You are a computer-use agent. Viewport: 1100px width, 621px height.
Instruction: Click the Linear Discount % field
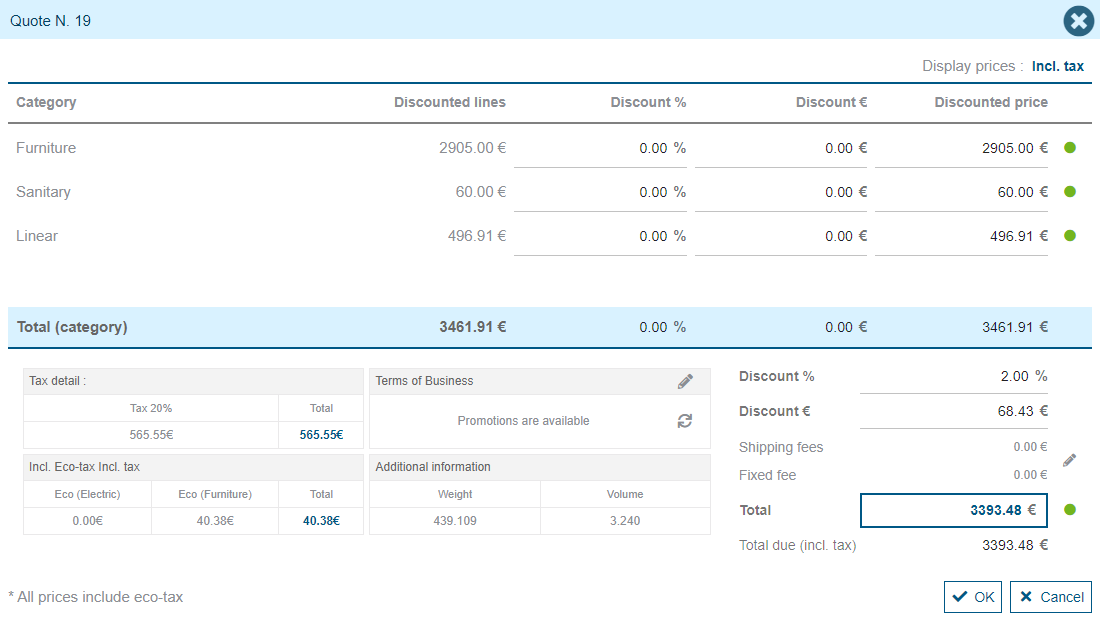pyautogui.click(x=600, y=236)
